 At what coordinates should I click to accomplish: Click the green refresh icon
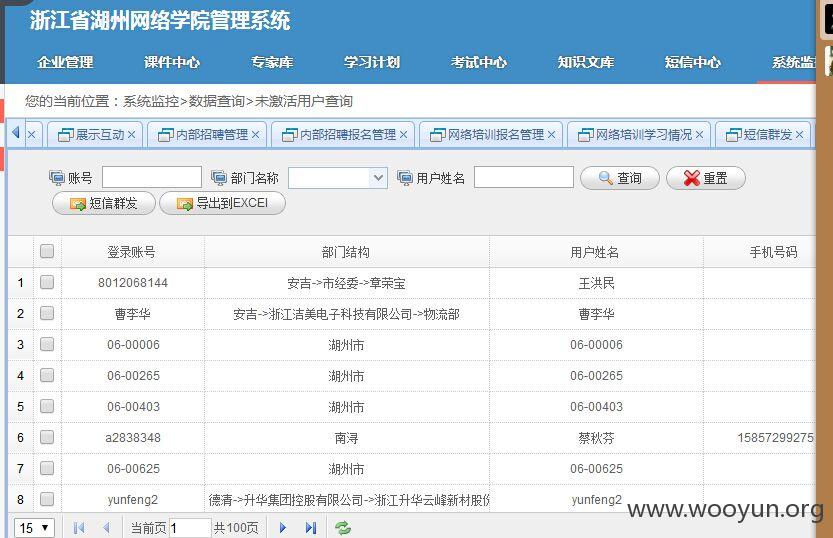pyautogui.click(x=343, y=528)
